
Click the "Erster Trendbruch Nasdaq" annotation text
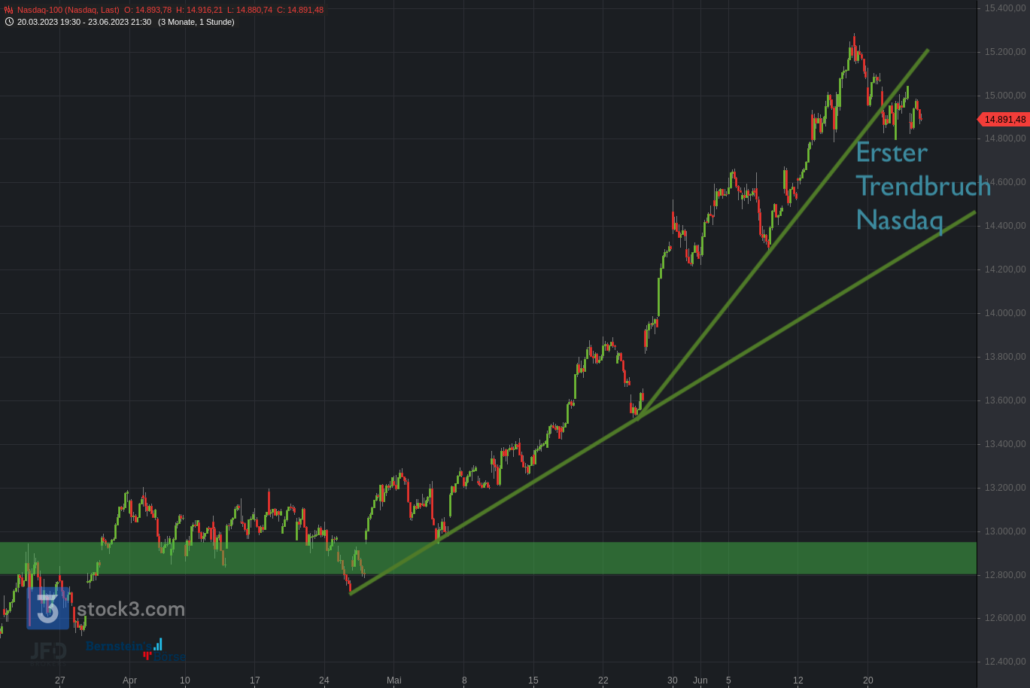923,186
